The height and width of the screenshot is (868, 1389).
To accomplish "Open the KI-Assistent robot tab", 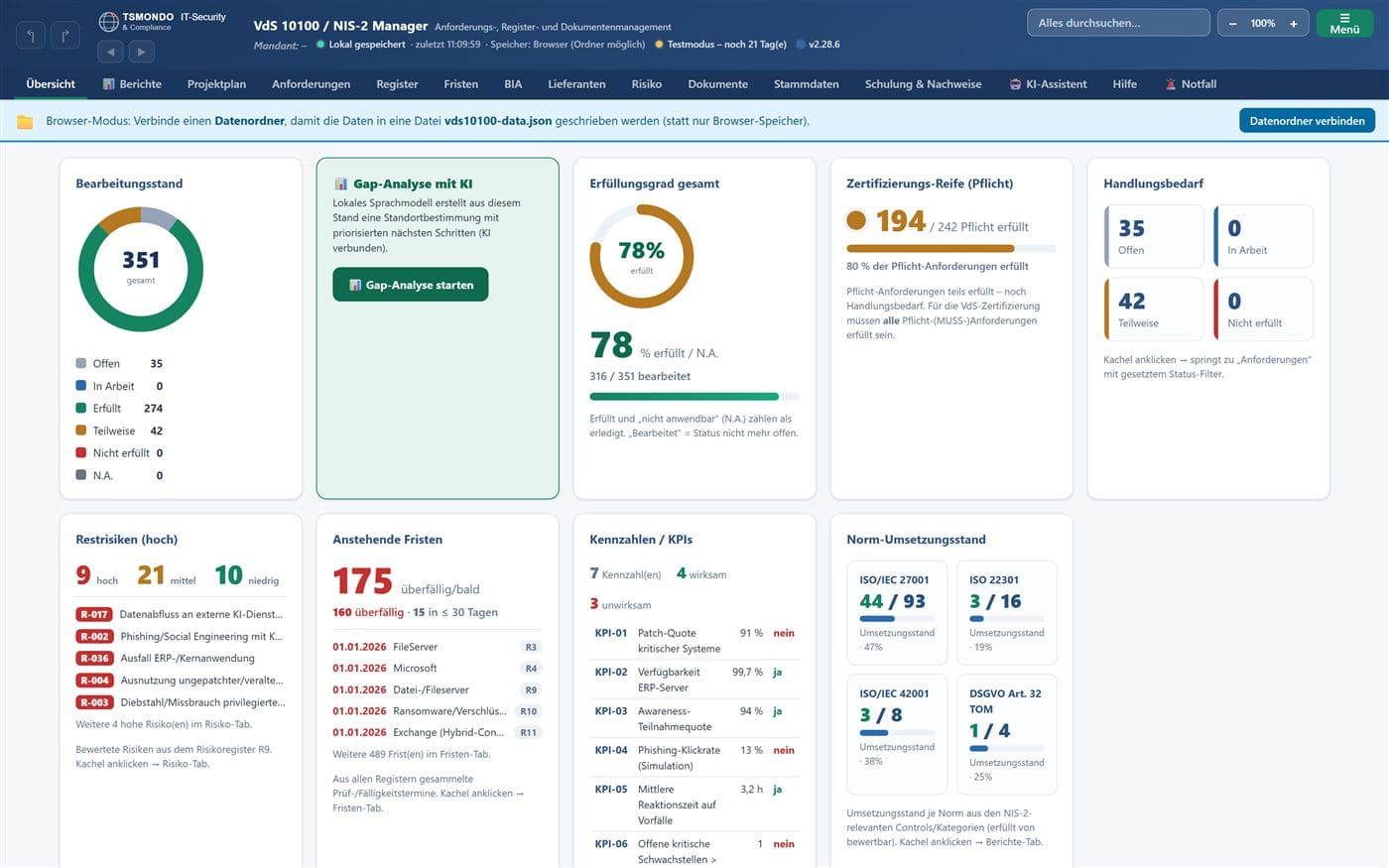I will pos(1048,84).
